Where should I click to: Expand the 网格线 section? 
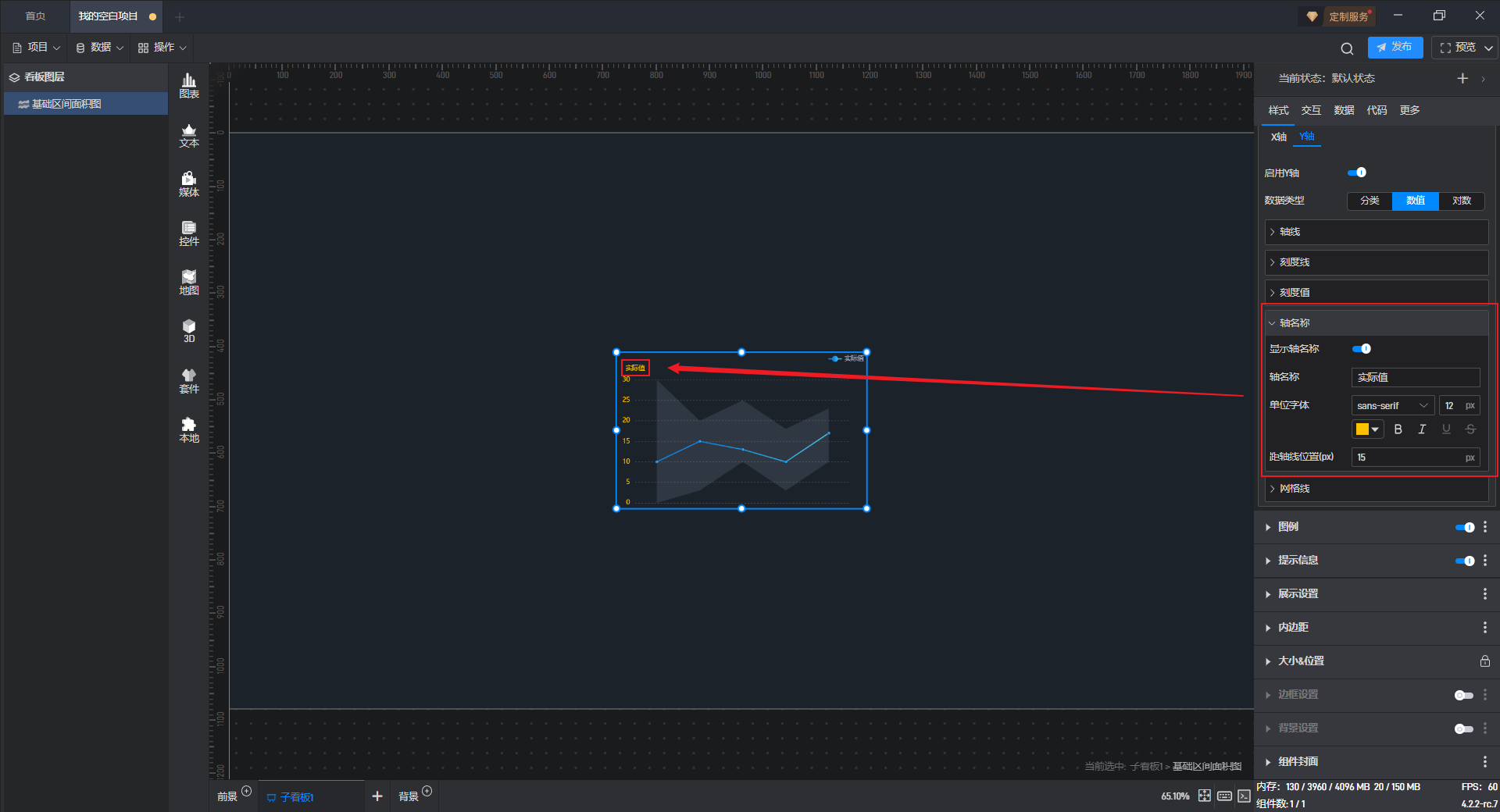tap(1377, 489)
